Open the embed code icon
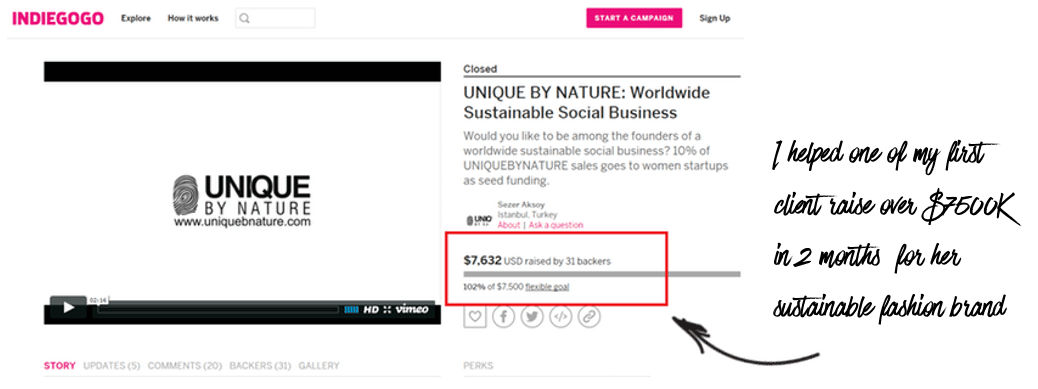The image size is (1038, 389). [x=561, y=317]
